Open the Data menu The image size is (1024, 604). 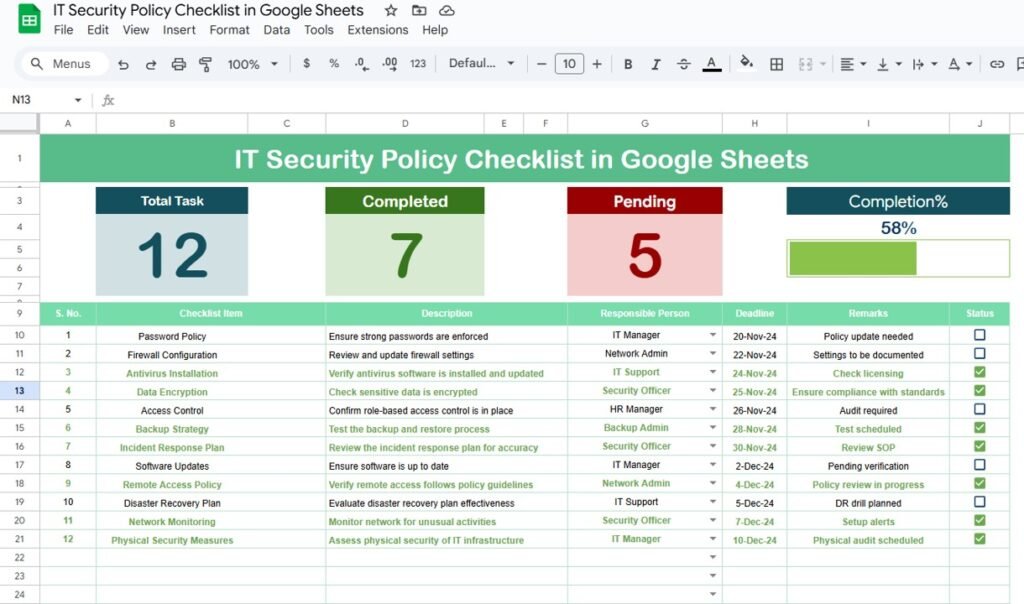274,30
